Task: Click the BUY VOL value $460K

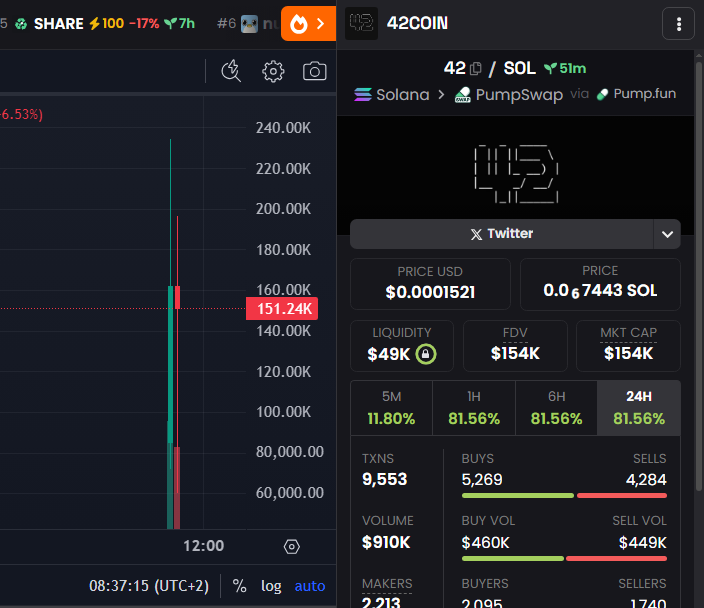Action: (x=485, y=542)
